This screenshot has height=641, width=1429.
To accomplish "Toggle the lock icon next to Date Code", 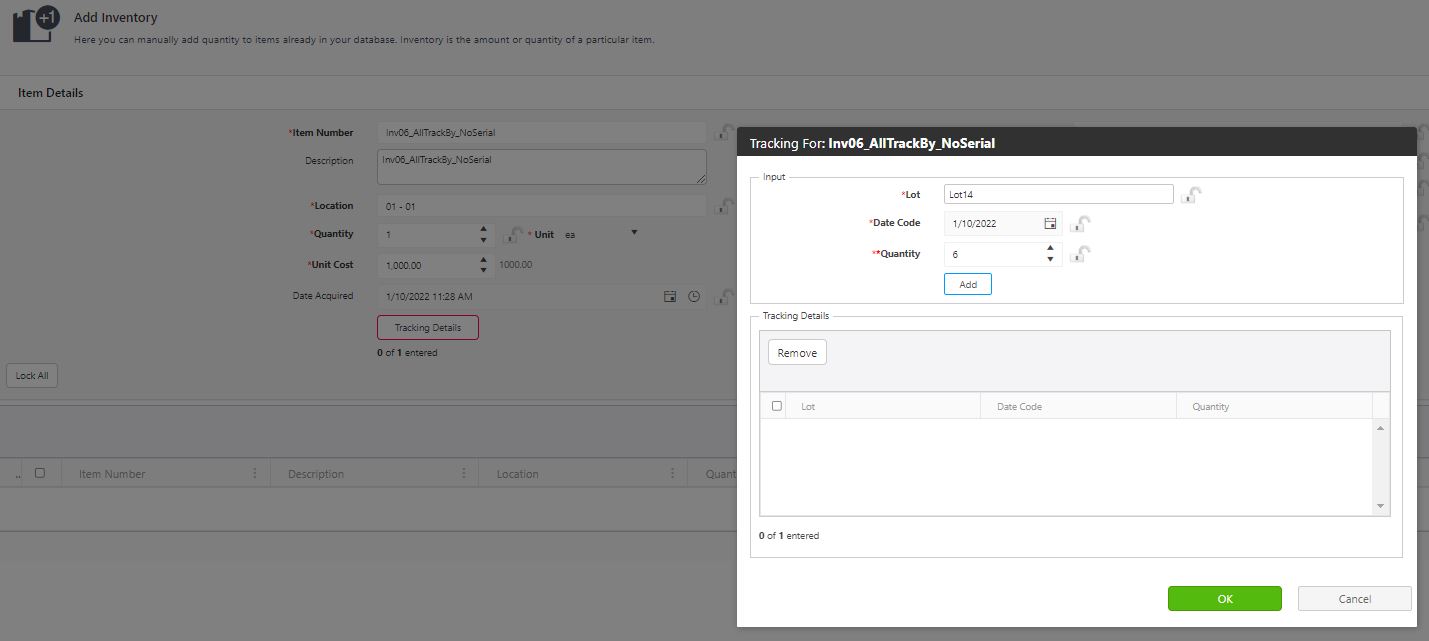I will pyautogui.click(x=1080, y=224).
